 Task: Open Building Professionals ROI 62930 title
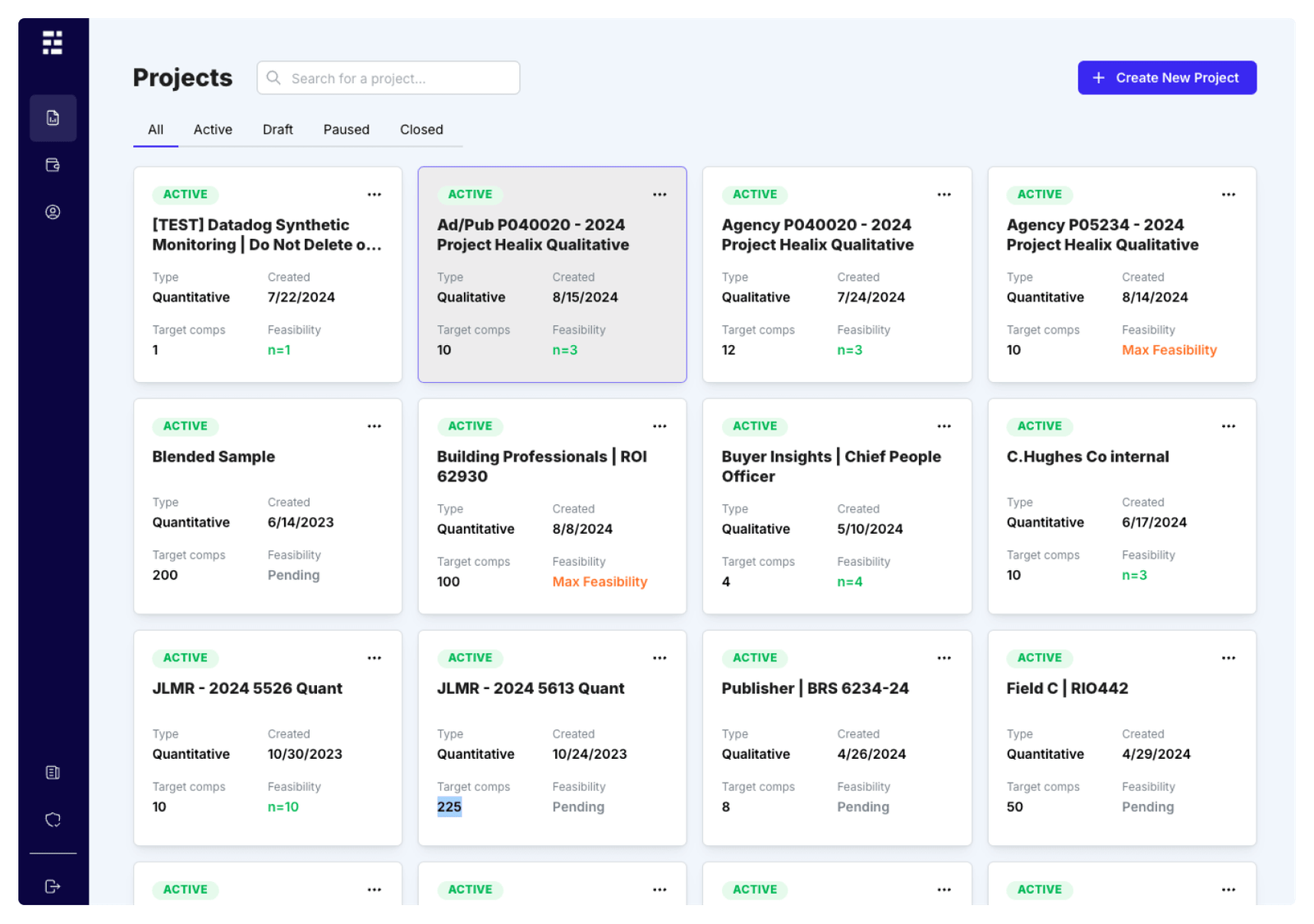click(542, 467)
